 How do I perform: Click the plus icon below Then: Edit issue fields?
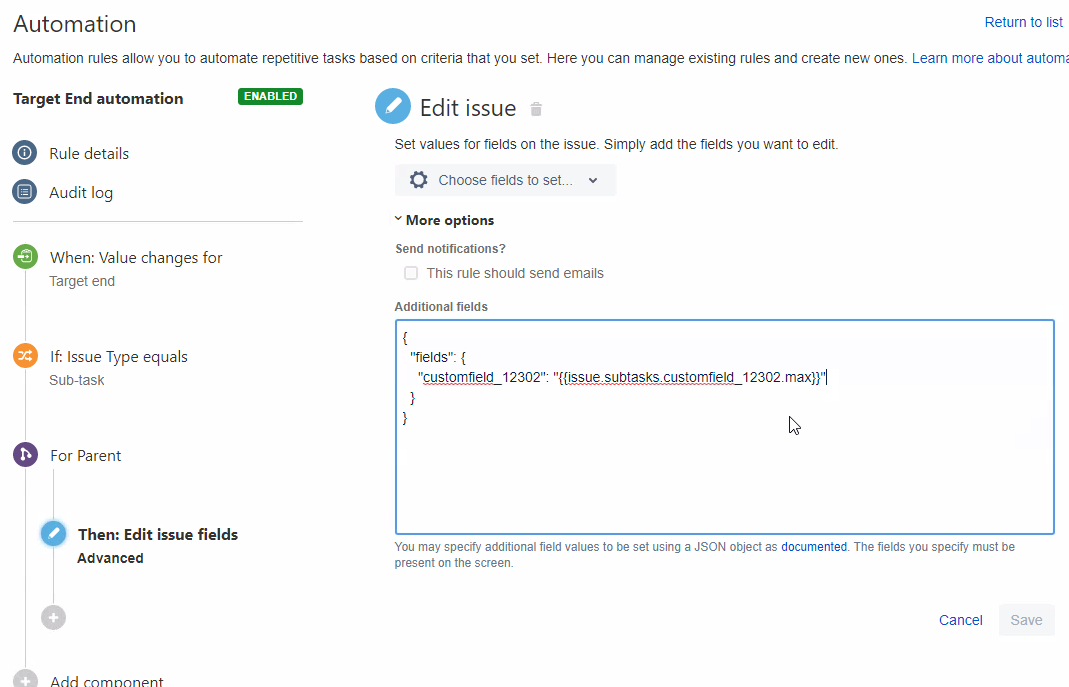53,617
